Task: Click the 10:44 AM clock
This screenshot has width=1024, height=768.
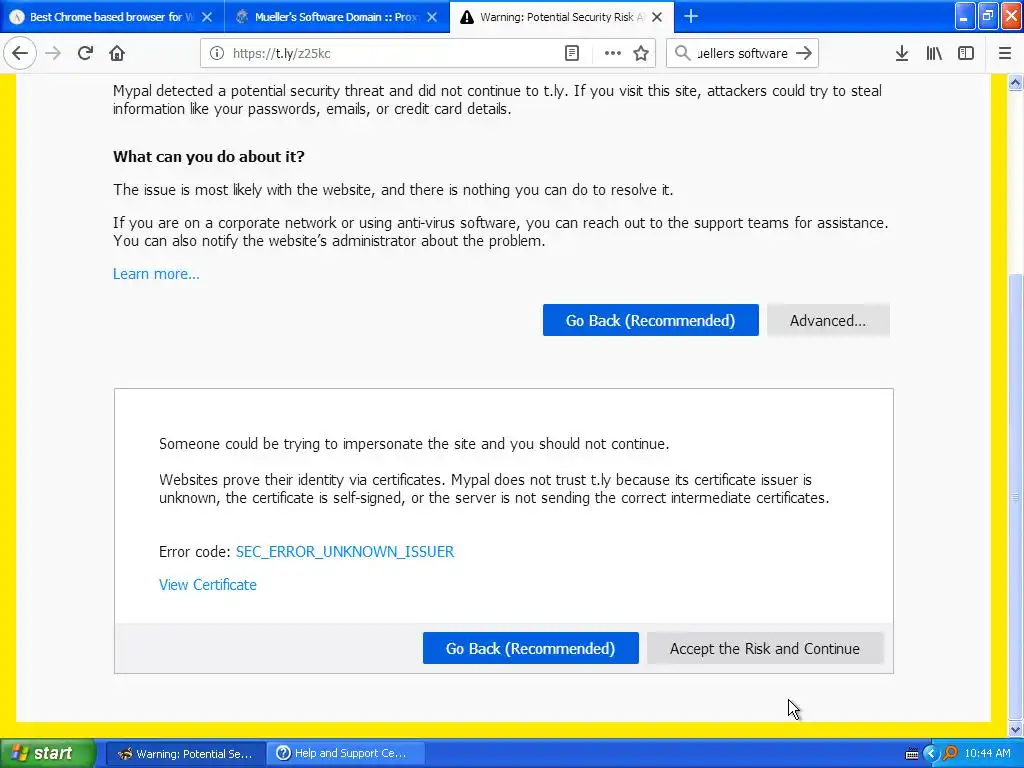Action: coord(987,754)
